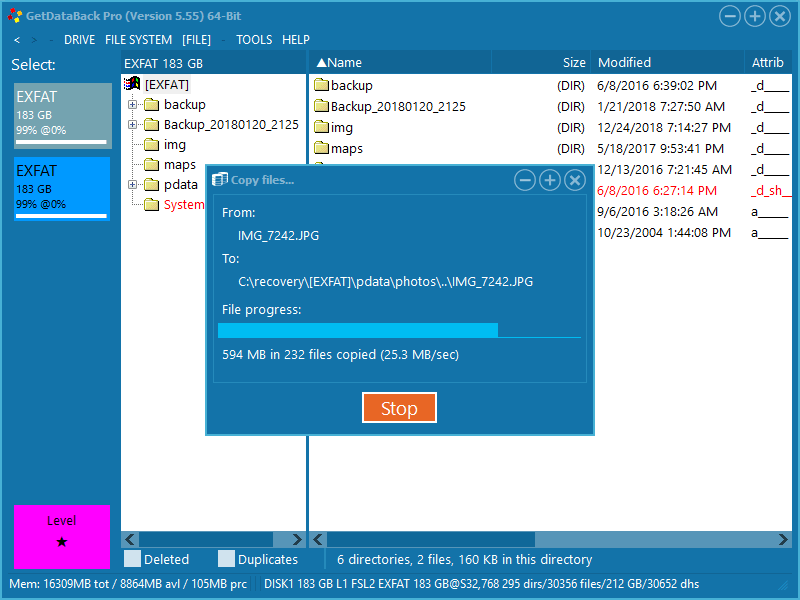
Task: Expand the pdata folder tree node
Action: click(x=132, y=184)
